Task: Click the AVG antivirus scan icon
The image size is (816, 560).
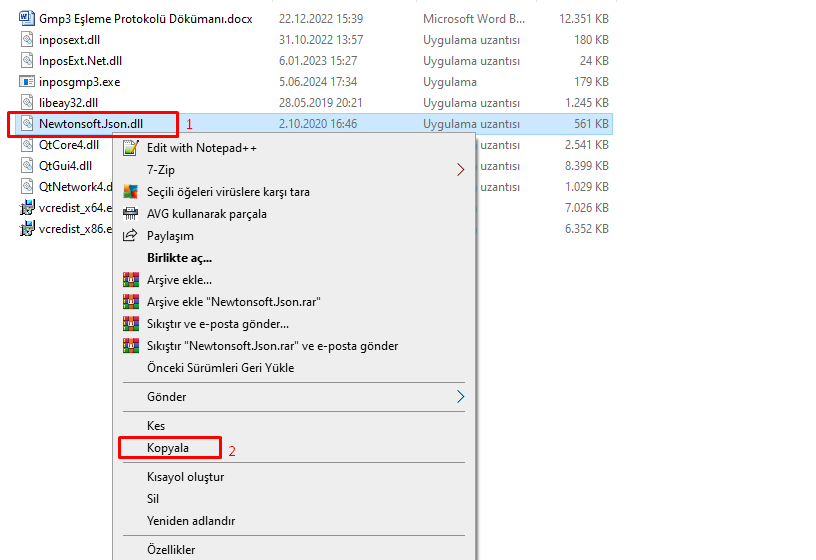Action: [131, 192]
